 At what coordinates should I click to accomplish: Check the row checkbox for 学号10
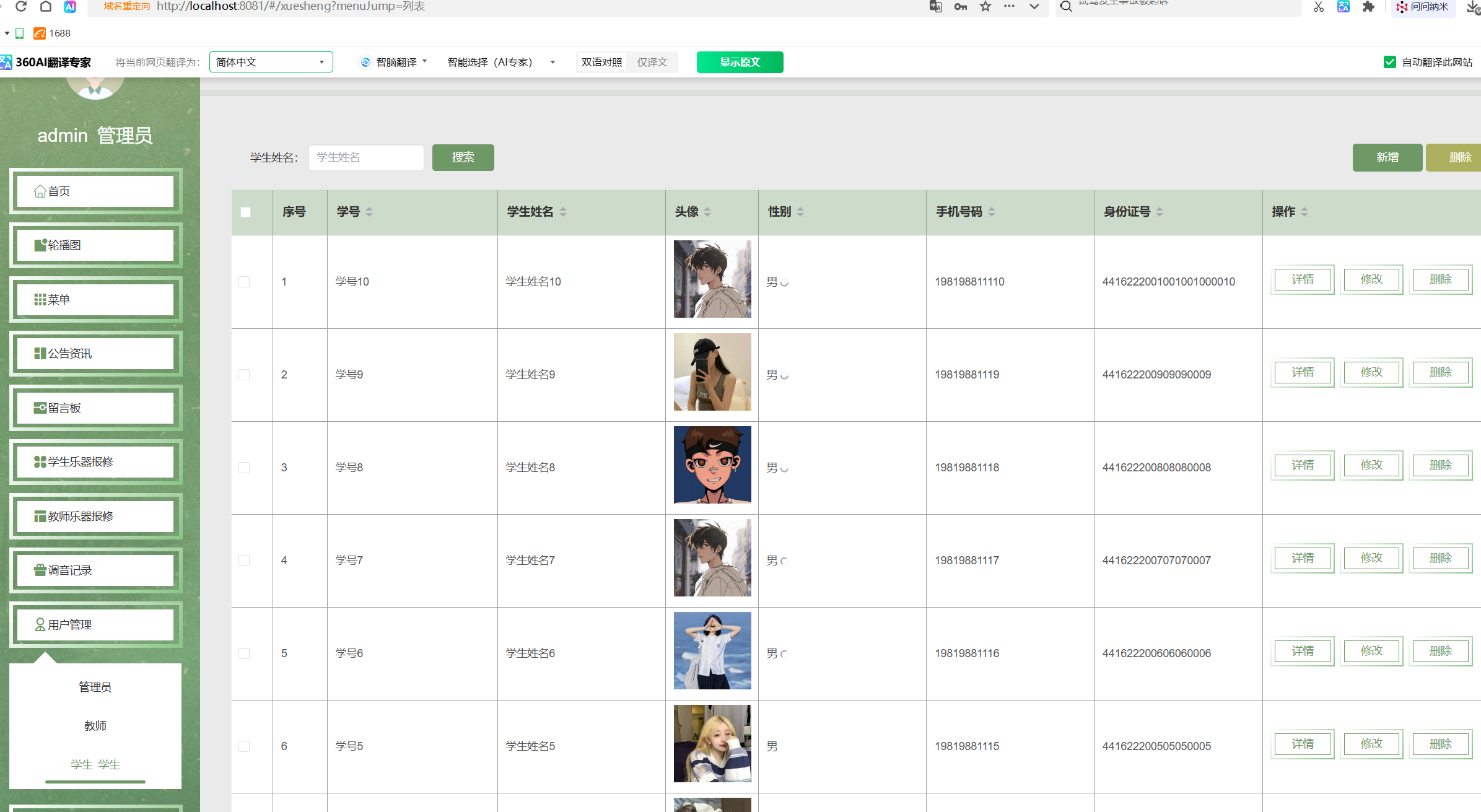(x=245, y=282)
